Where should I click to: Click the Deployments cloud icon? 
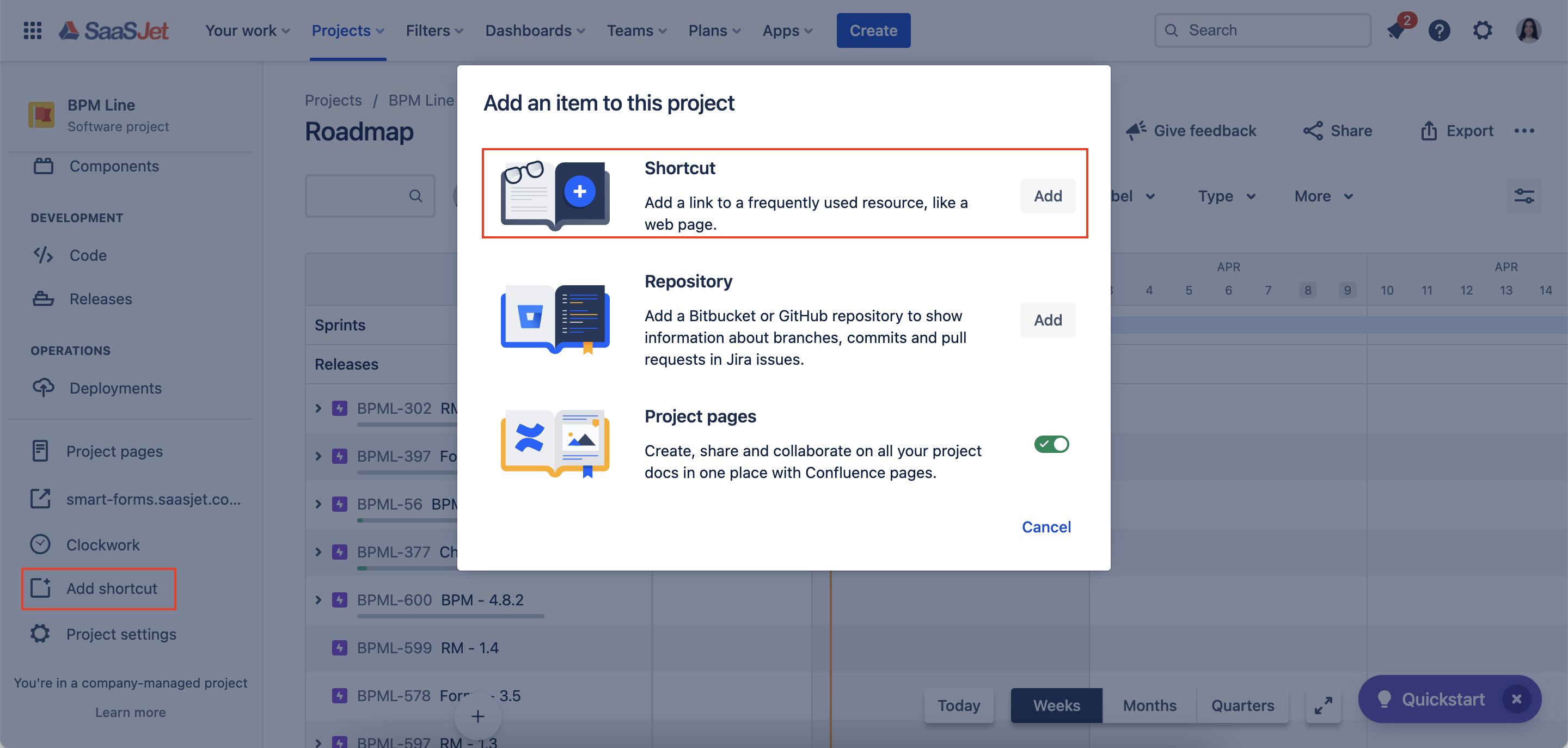(43, 388)
